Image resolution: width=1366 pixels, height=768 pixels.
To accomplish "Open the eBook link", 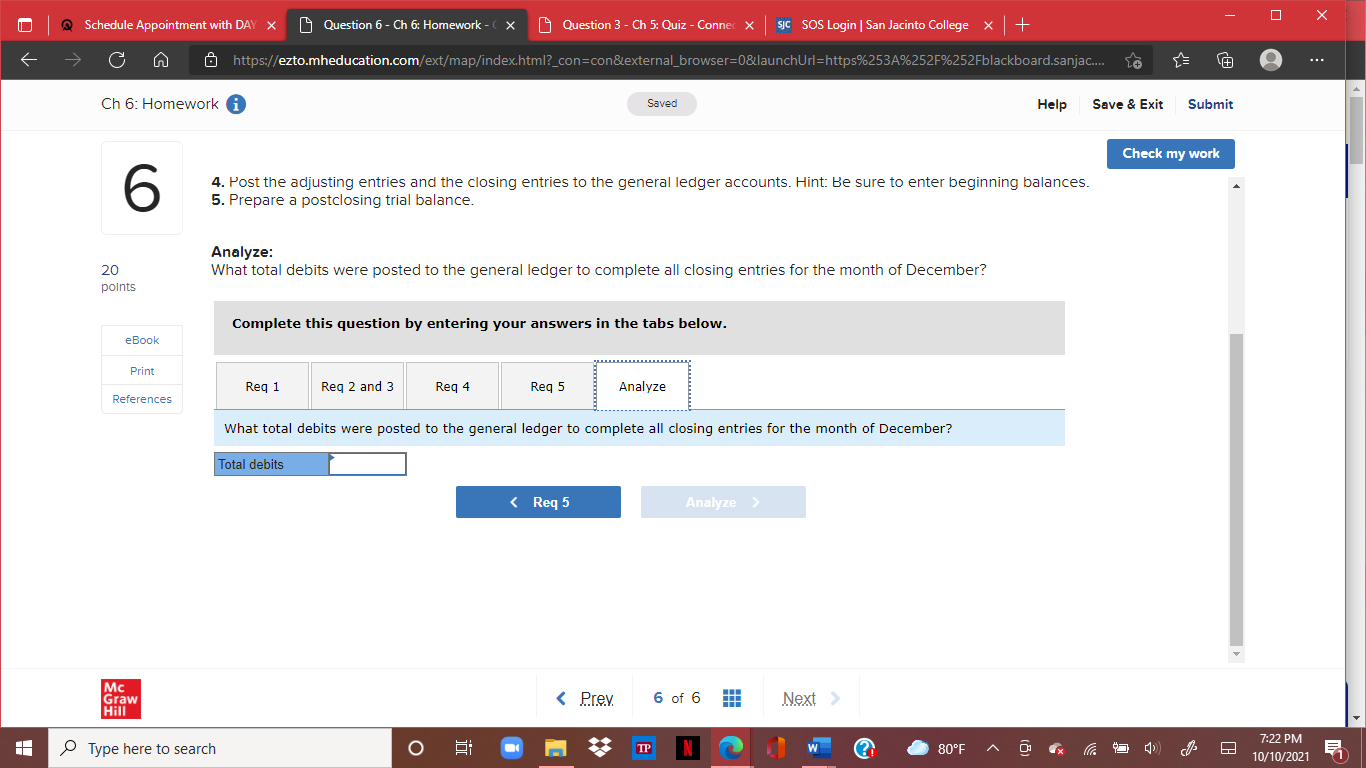I will 141,340.
